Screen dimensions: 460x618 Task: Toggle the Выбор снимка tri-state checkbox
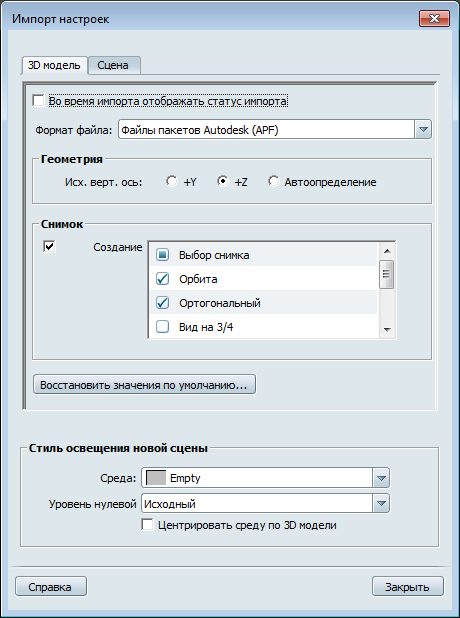pos(162,255)
